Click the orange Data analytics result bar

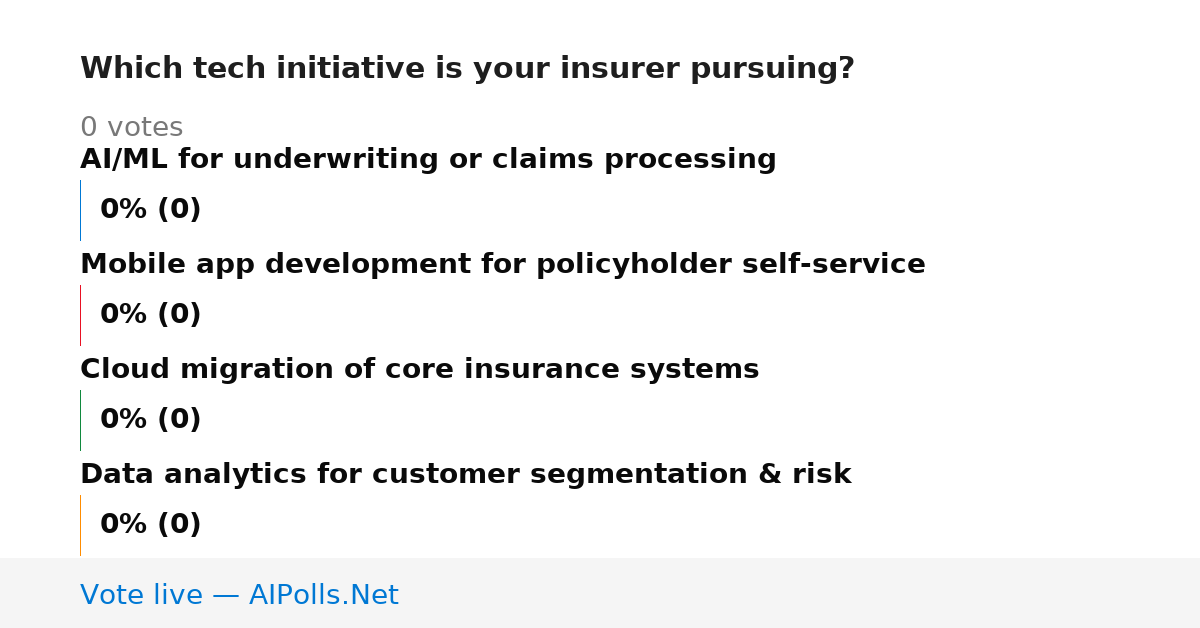tap(80, 525)
